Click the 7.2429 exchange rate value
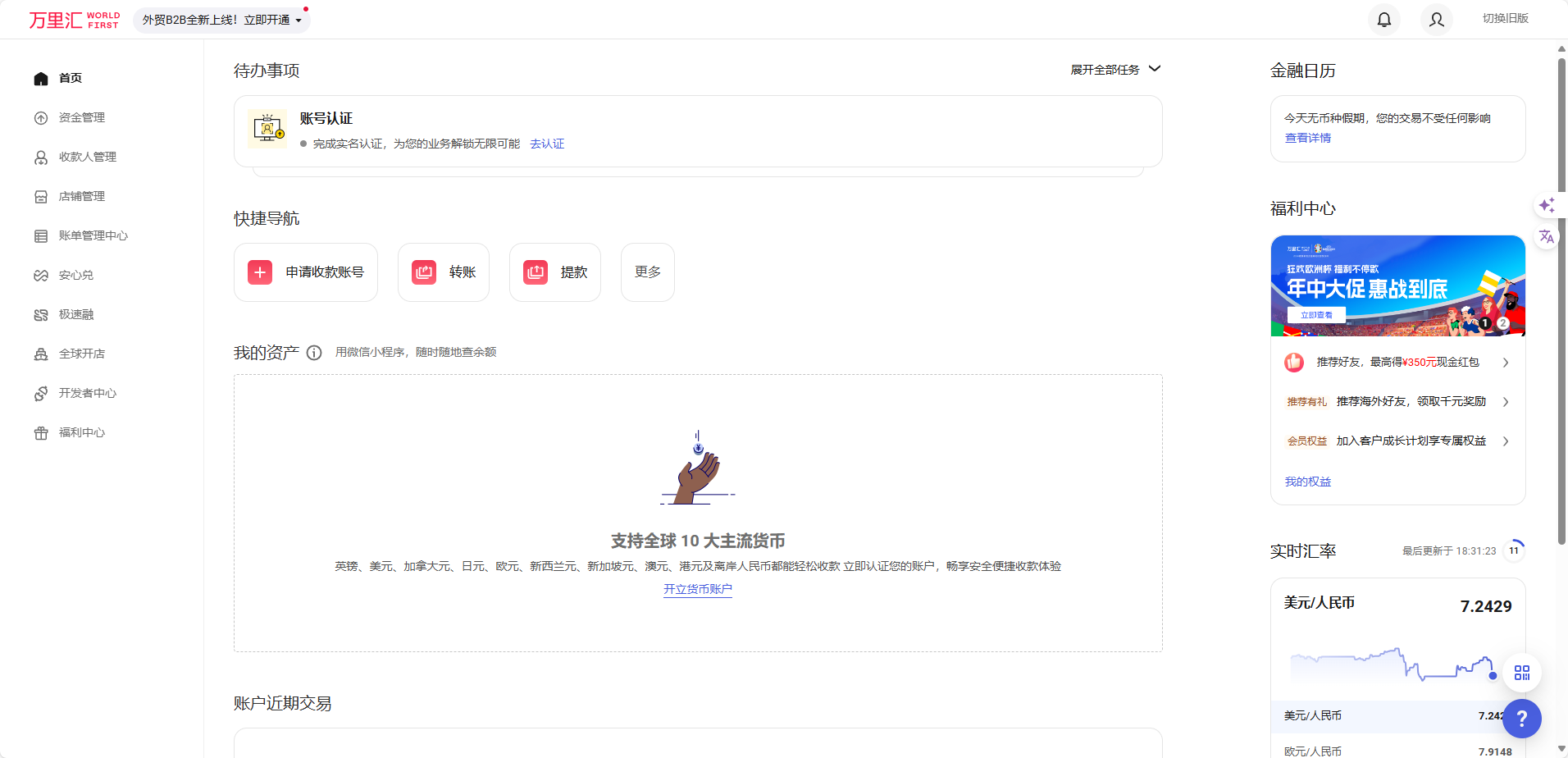The width and height of the screenshot is (1568, 758). coord(1486,606)
